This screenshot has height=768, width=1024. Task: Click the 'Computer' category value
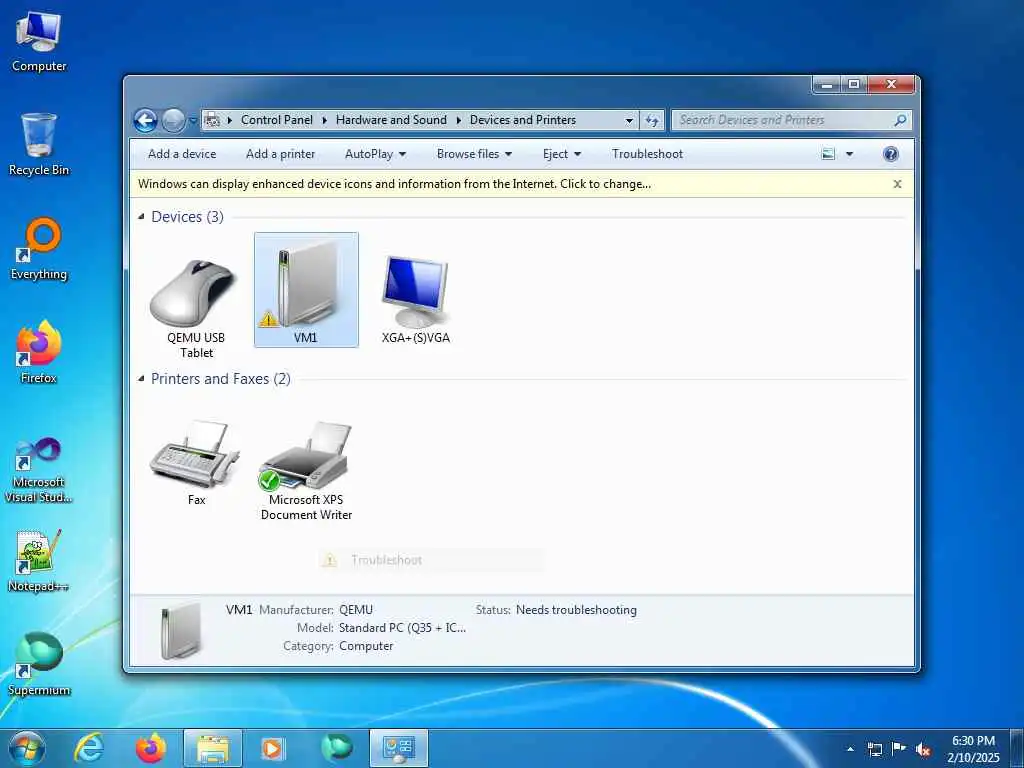pyautogui.click(x=366, y=647)
